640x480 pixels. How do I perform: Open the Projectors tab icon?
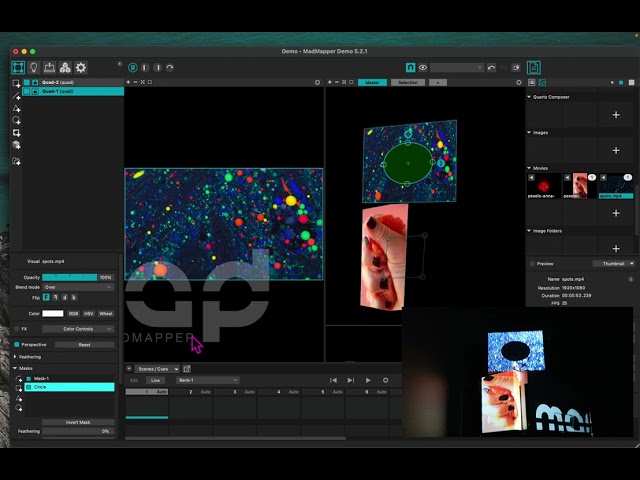pos(49,67)
